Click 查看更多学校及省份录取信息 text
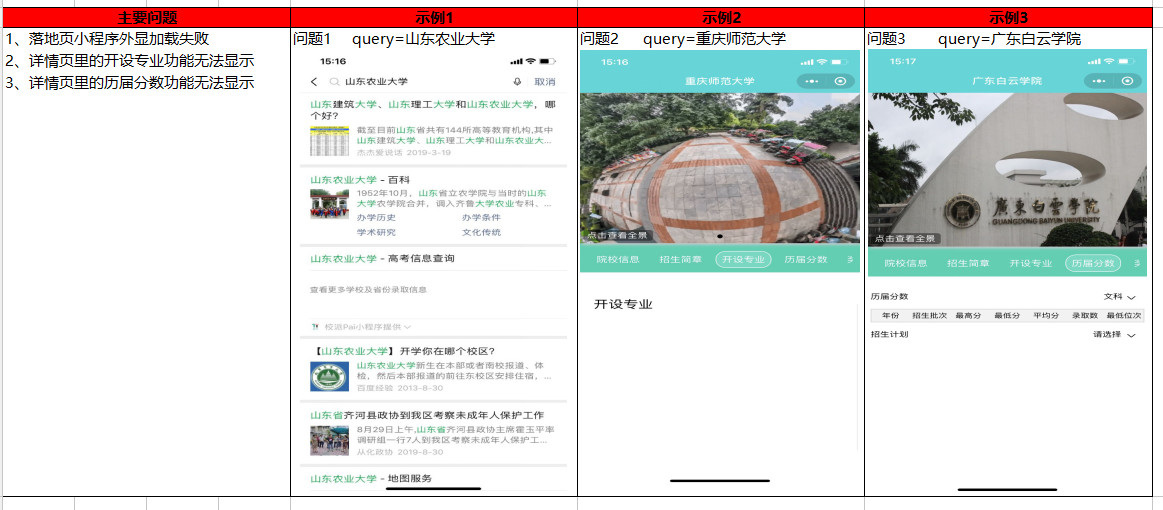 pos(368,289)
